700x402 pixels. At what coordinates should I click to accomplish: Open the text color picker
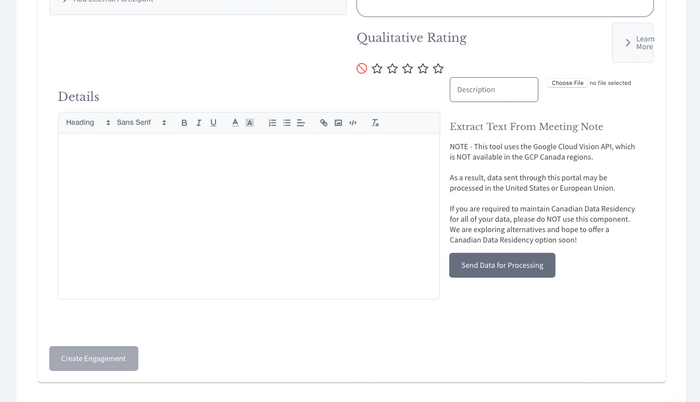click(x=235, y=123)
